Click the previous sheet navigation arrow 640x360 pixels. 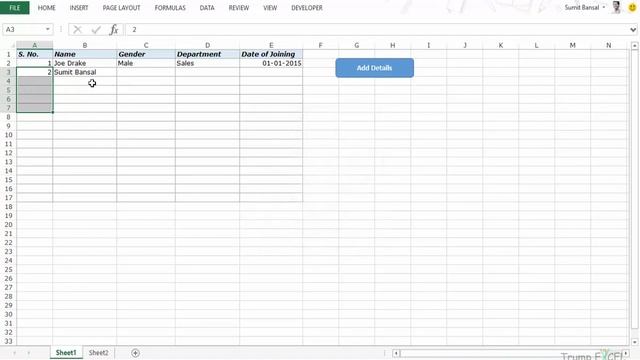point(15,353)
